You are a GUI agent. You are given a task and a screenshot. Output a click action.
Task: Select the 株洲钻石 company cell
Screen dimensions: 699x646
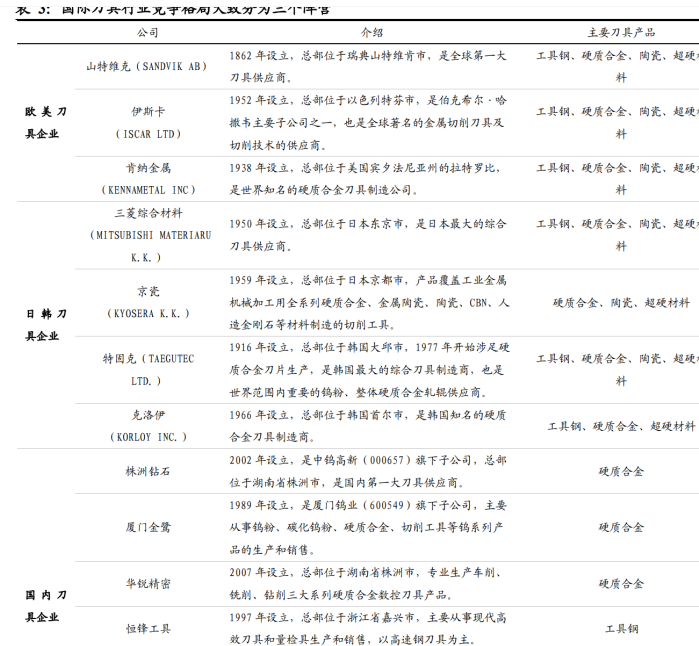(x=148, y=471)
